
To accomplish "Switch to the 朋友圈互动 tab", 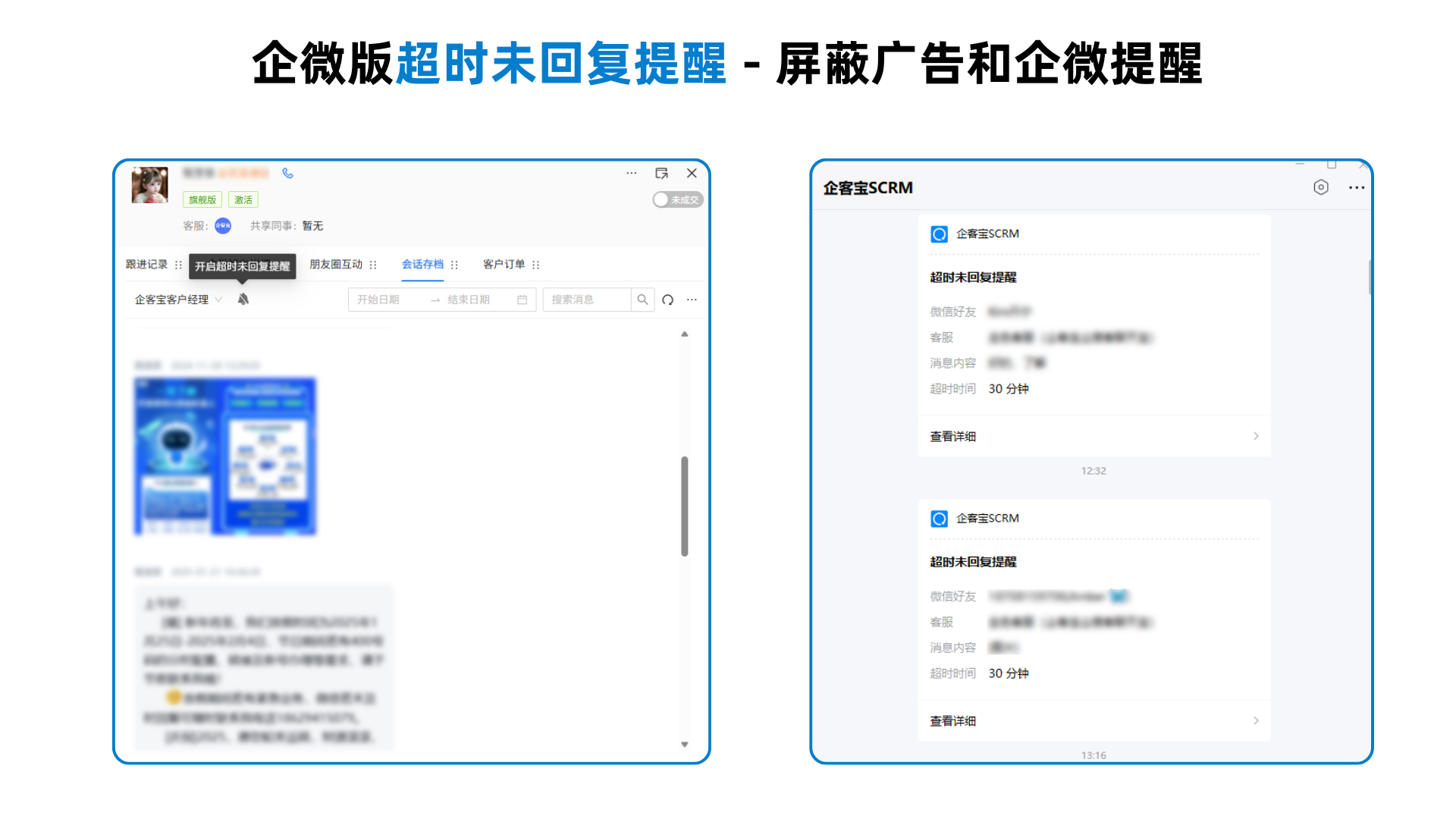I will (x=336, y=264).
